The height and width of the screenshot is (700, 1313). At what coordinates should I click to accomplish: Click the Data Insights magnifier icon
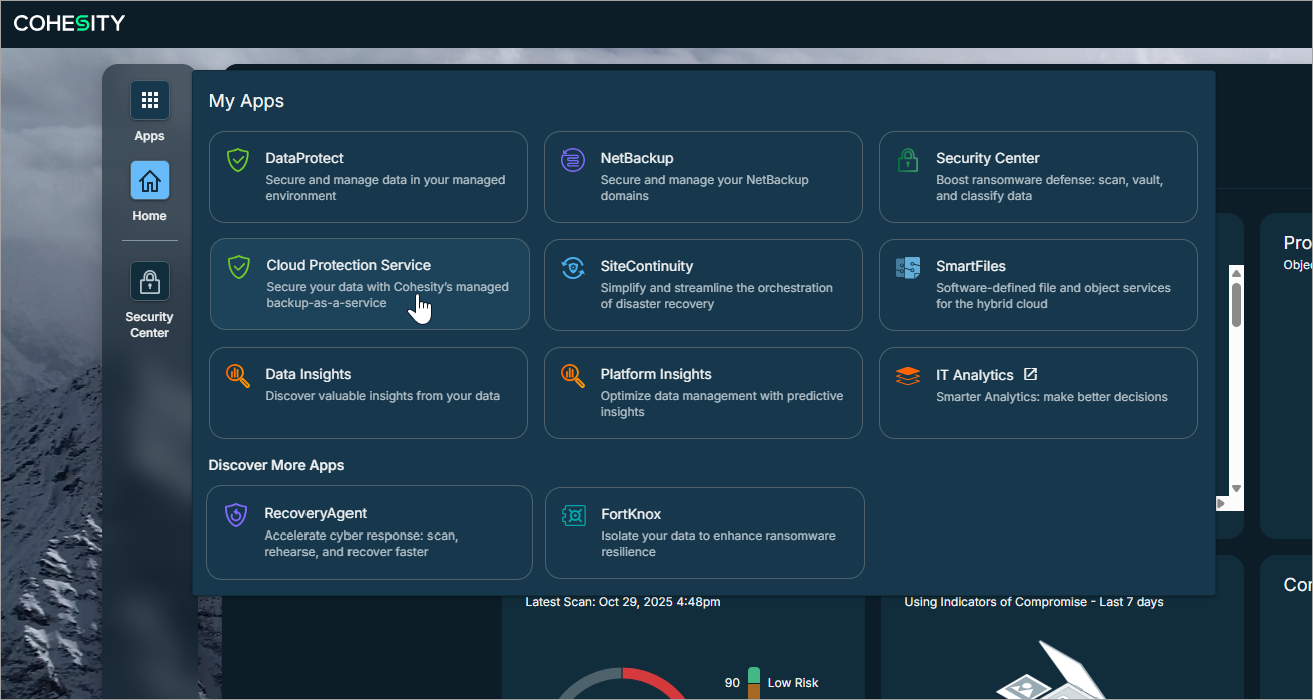point(237,376)
